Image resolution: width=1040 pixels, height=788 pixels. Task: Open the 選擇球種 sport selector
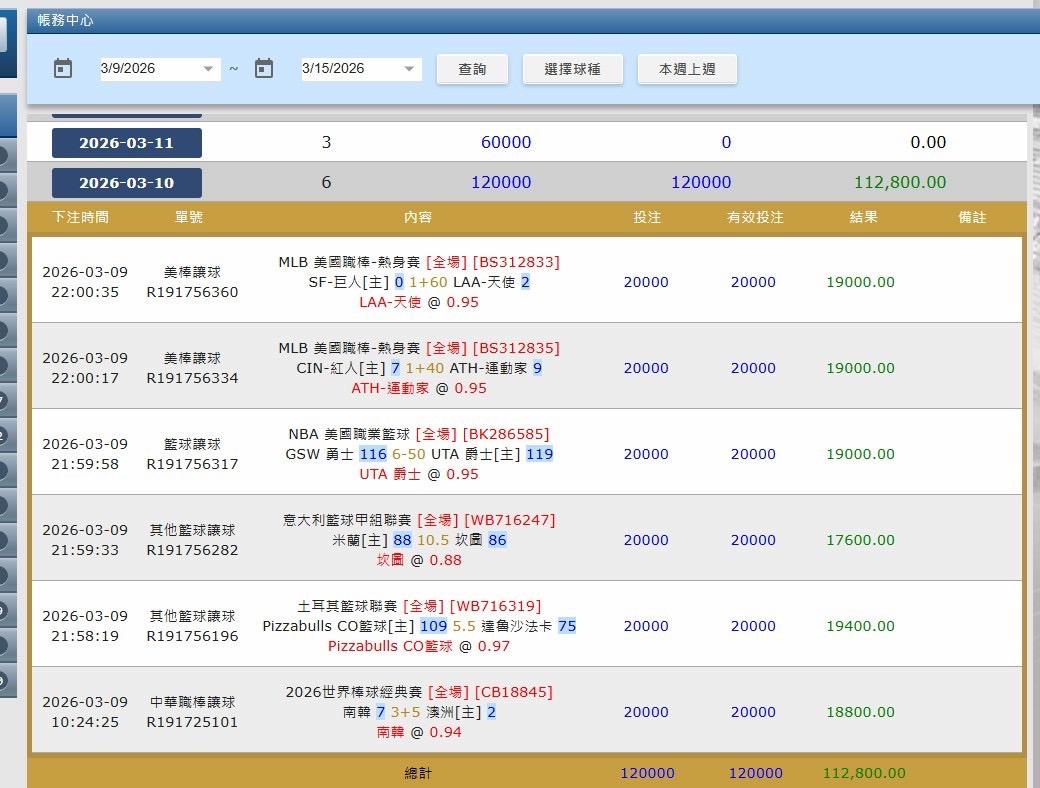click(573, 69)
